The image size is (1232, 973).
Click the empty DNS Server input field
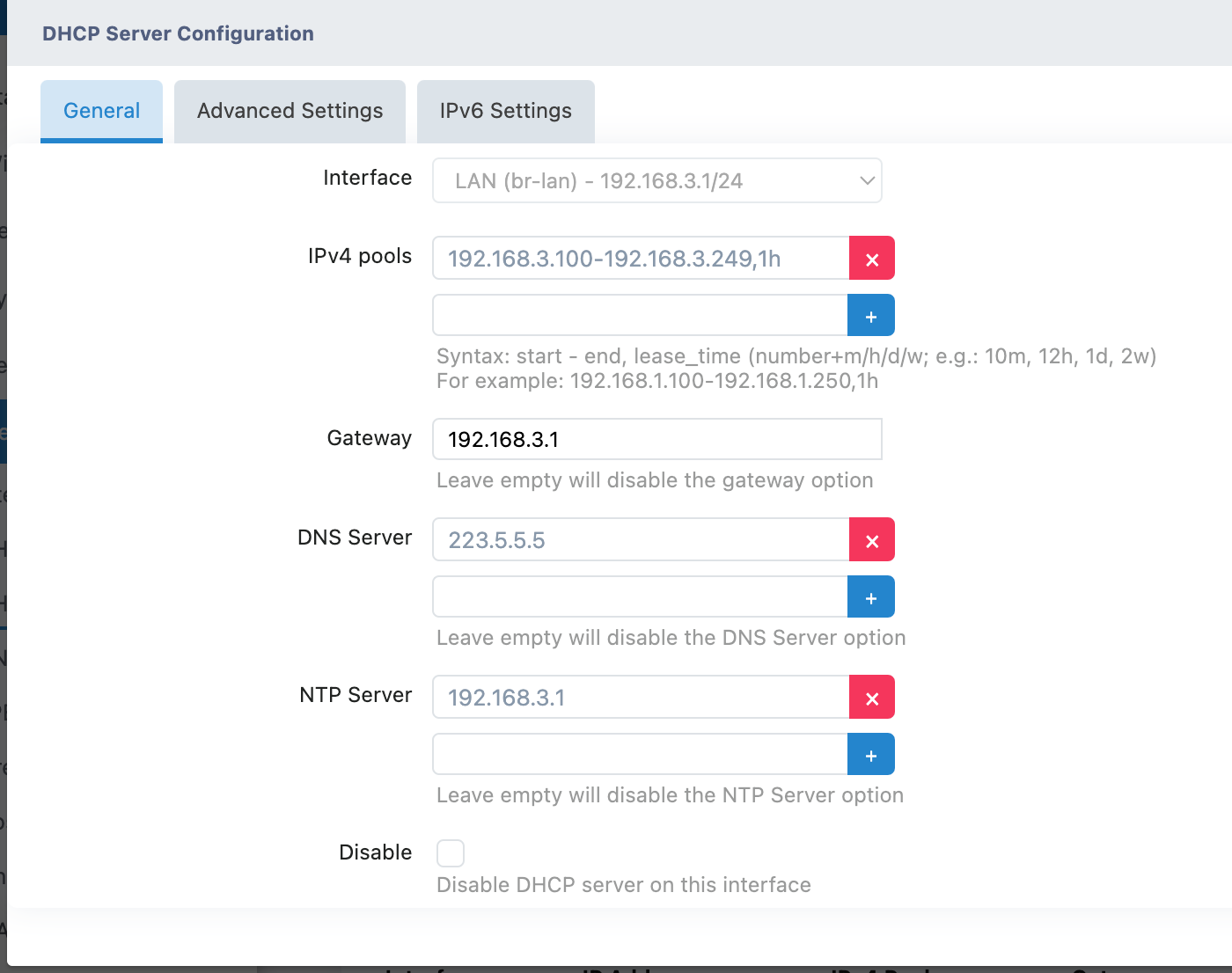click(x=640, y=597)
